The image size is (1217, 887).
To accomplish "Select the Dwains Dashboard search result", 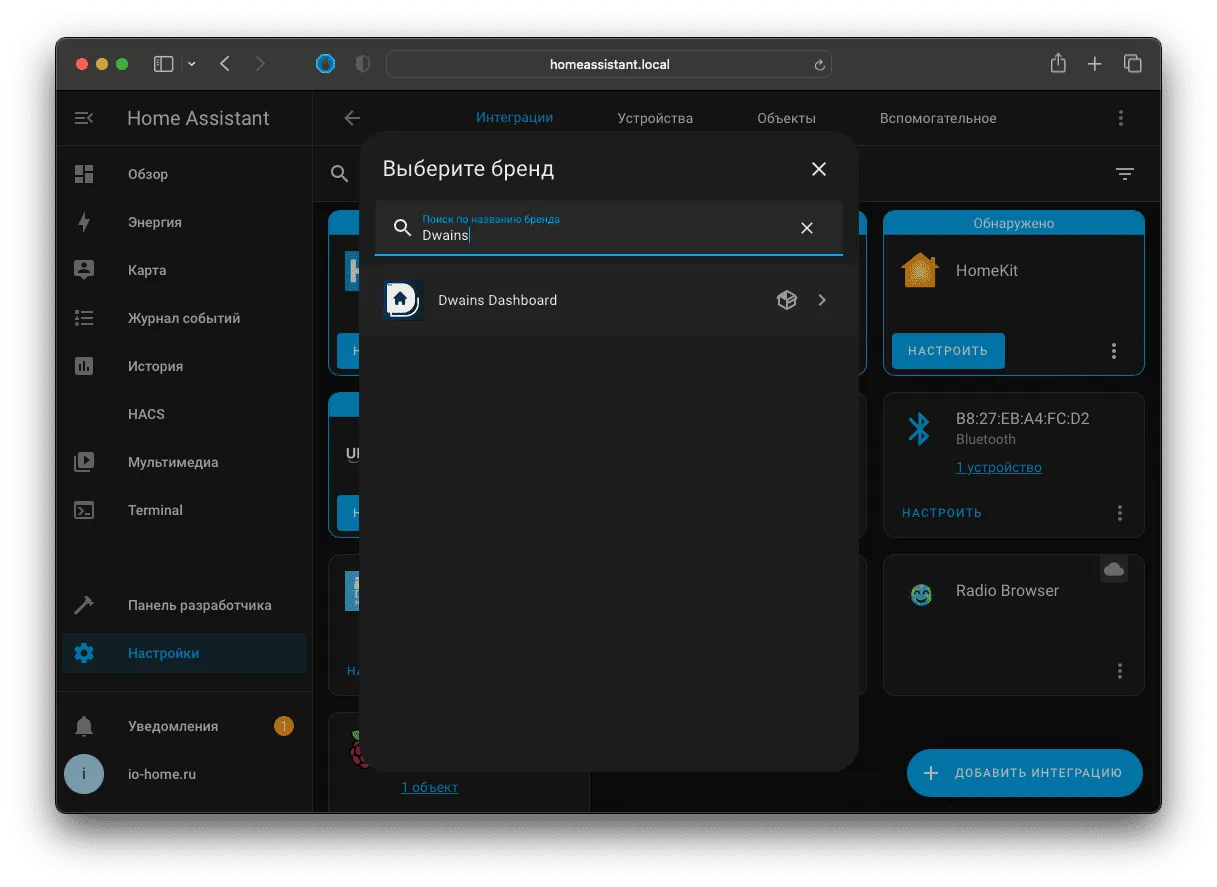I will (609, 300).
